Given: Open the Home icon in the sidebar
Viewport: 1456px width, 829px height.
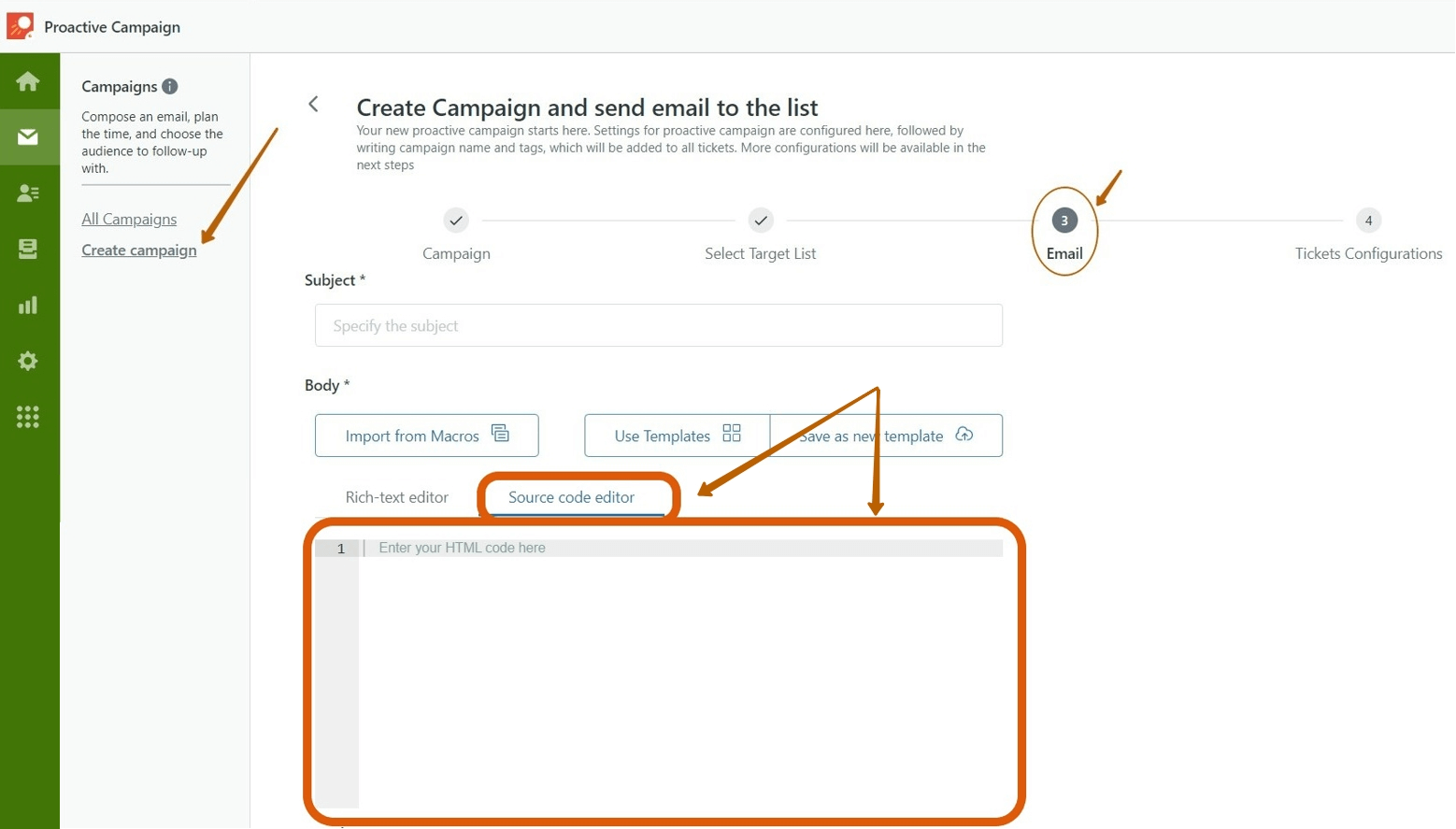Looking at the screenshot, I should [28, 81].
